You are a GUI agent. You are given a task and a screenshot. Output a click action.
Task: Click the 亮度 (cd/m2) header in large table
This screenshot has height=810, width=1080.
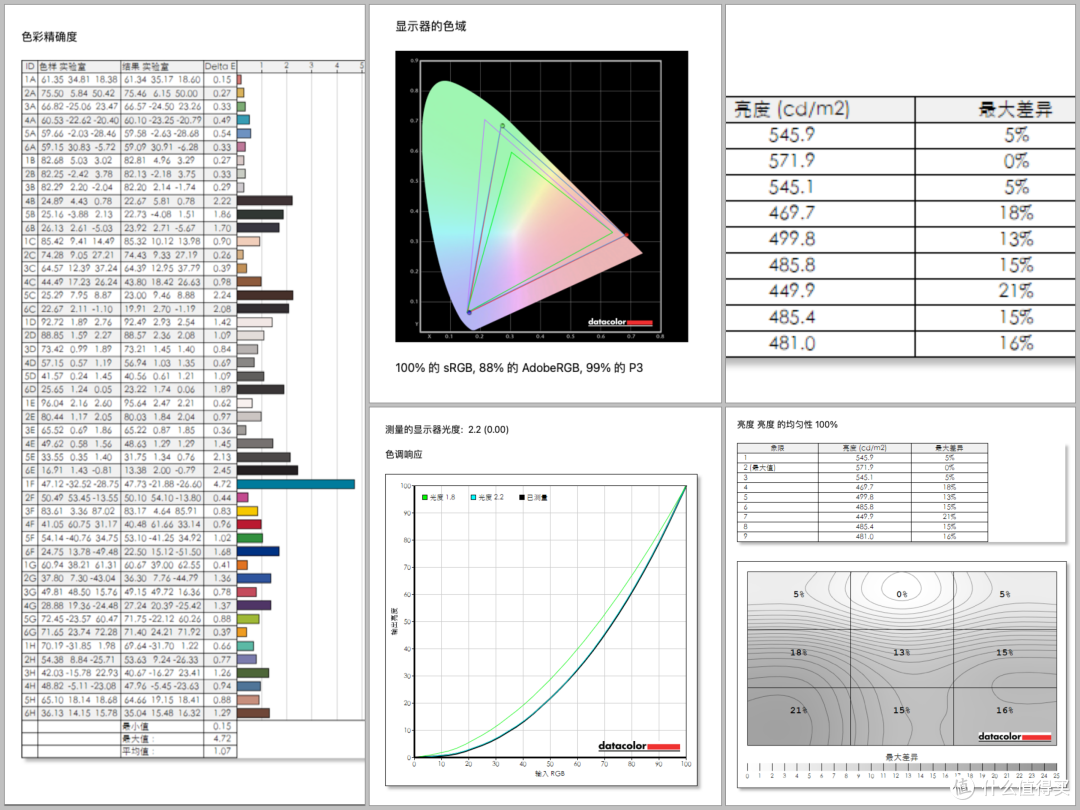point(792,109)
